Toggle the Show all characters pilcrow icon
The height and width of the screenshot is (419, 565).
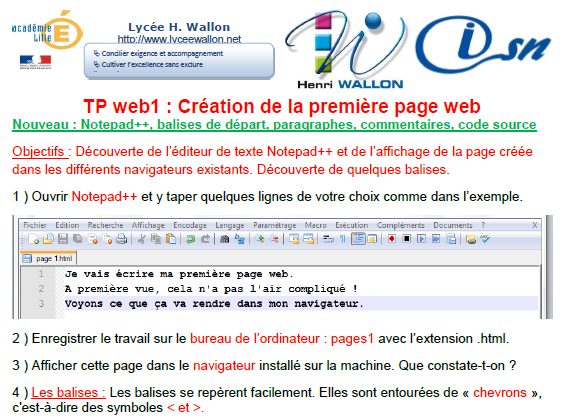click(x=343, y=239)
